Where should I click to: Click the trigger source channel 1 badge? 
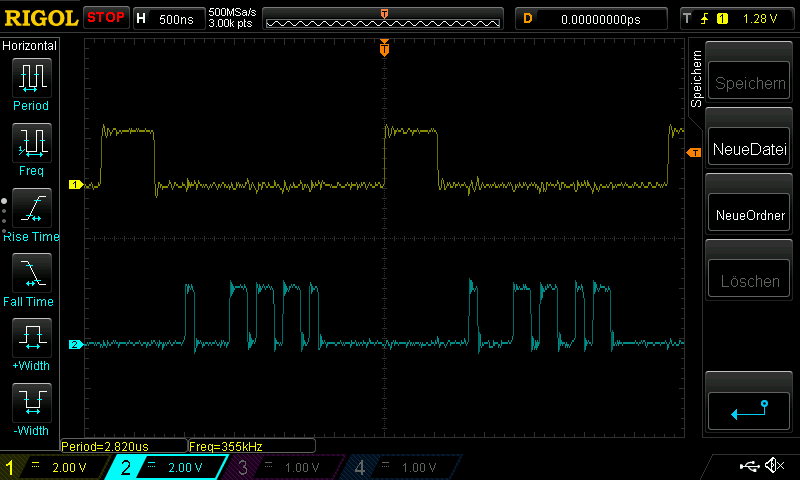tap(722, 19)
